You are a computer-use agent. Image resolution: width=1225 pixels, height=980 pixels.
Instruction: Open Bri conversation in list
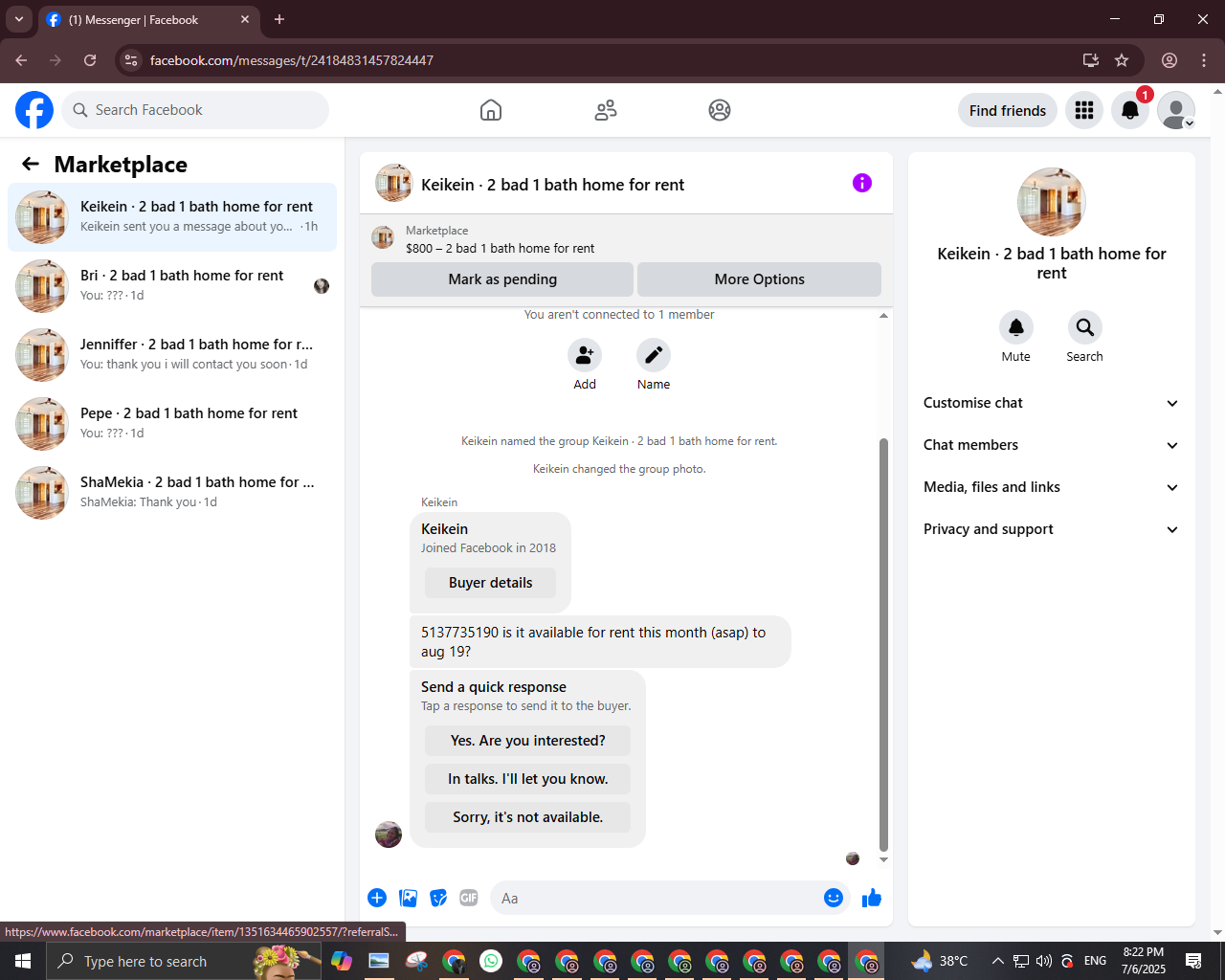172,286
